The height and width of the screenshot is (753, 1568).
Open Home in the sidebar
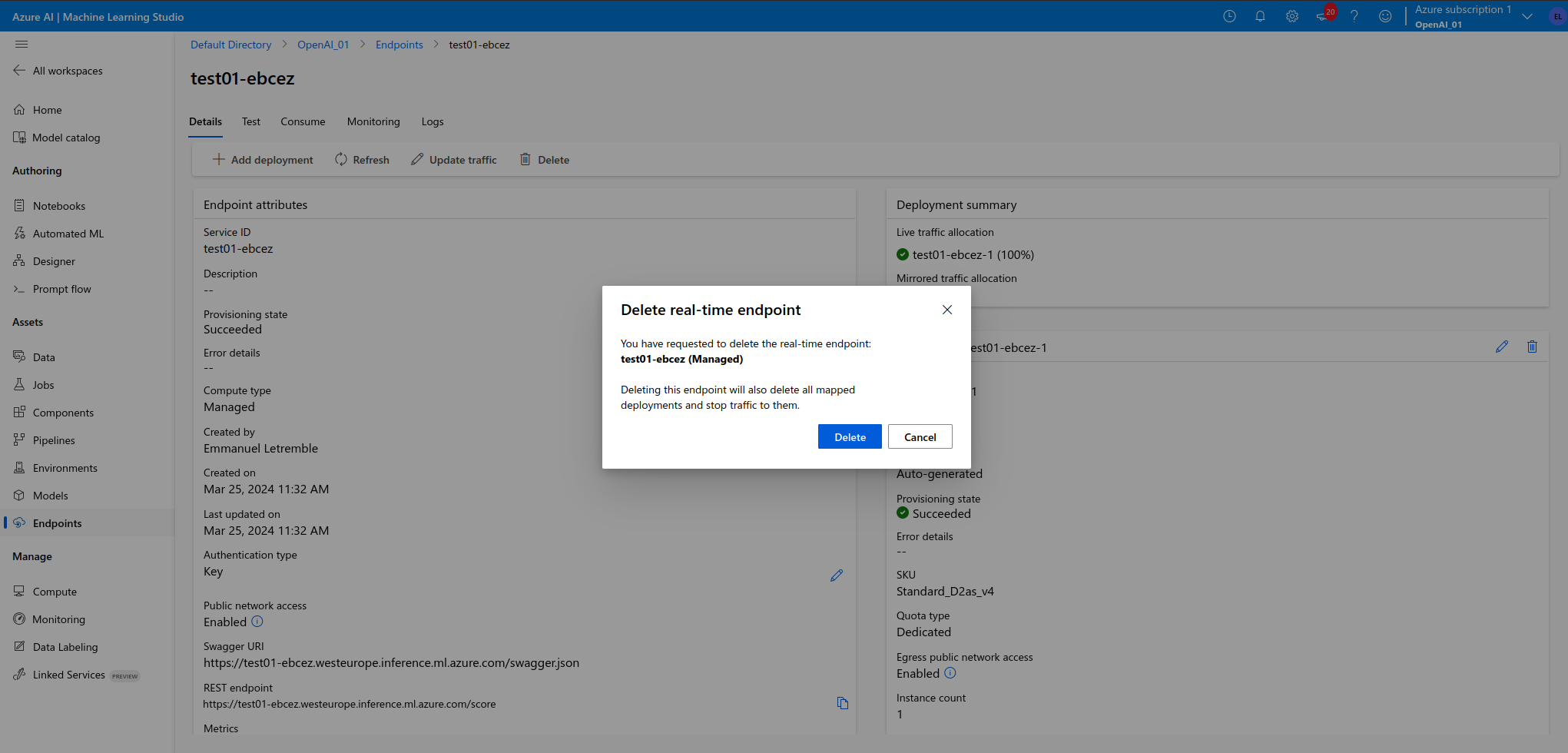[38, 110]
